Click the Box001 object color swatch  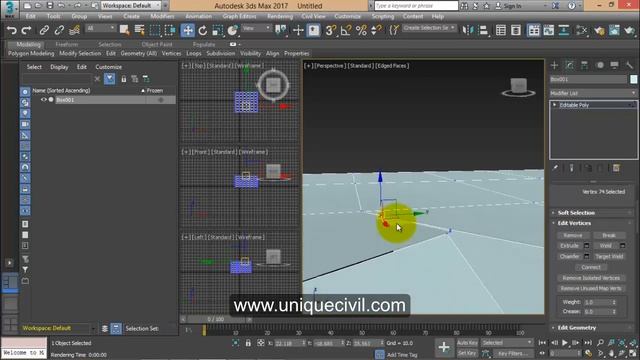pyautogui.click(x=633, y=80)
